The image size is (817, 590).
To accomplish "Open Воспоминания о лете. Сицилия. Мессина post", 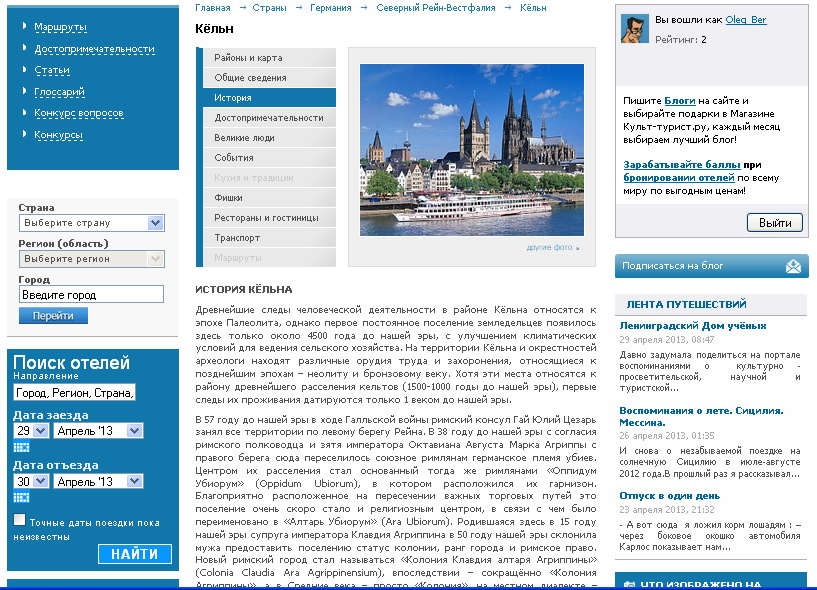I will tap(701, 416).
